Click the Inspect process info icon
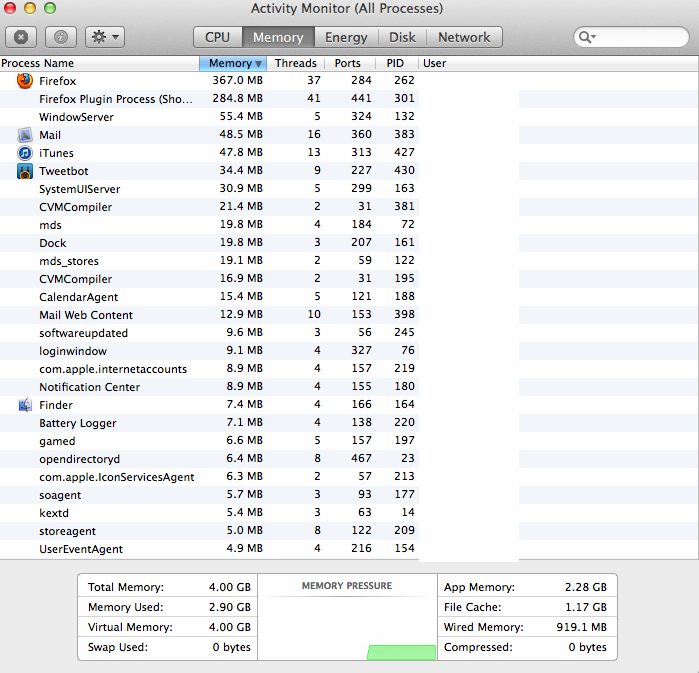Viewport: 699px width, 673px height. [x=61, y=37]
